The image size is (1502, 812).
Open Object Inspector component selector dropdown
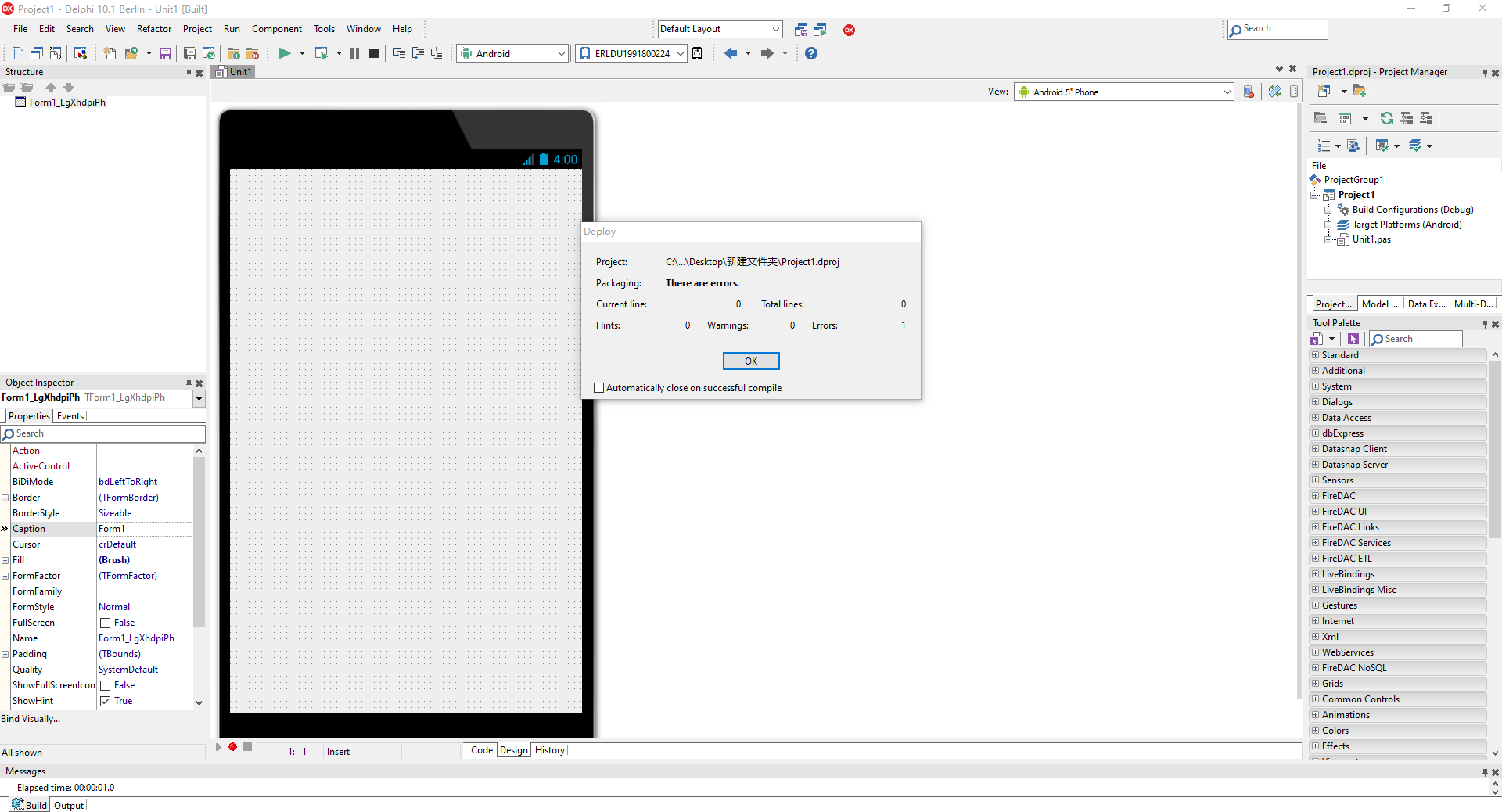199,398
